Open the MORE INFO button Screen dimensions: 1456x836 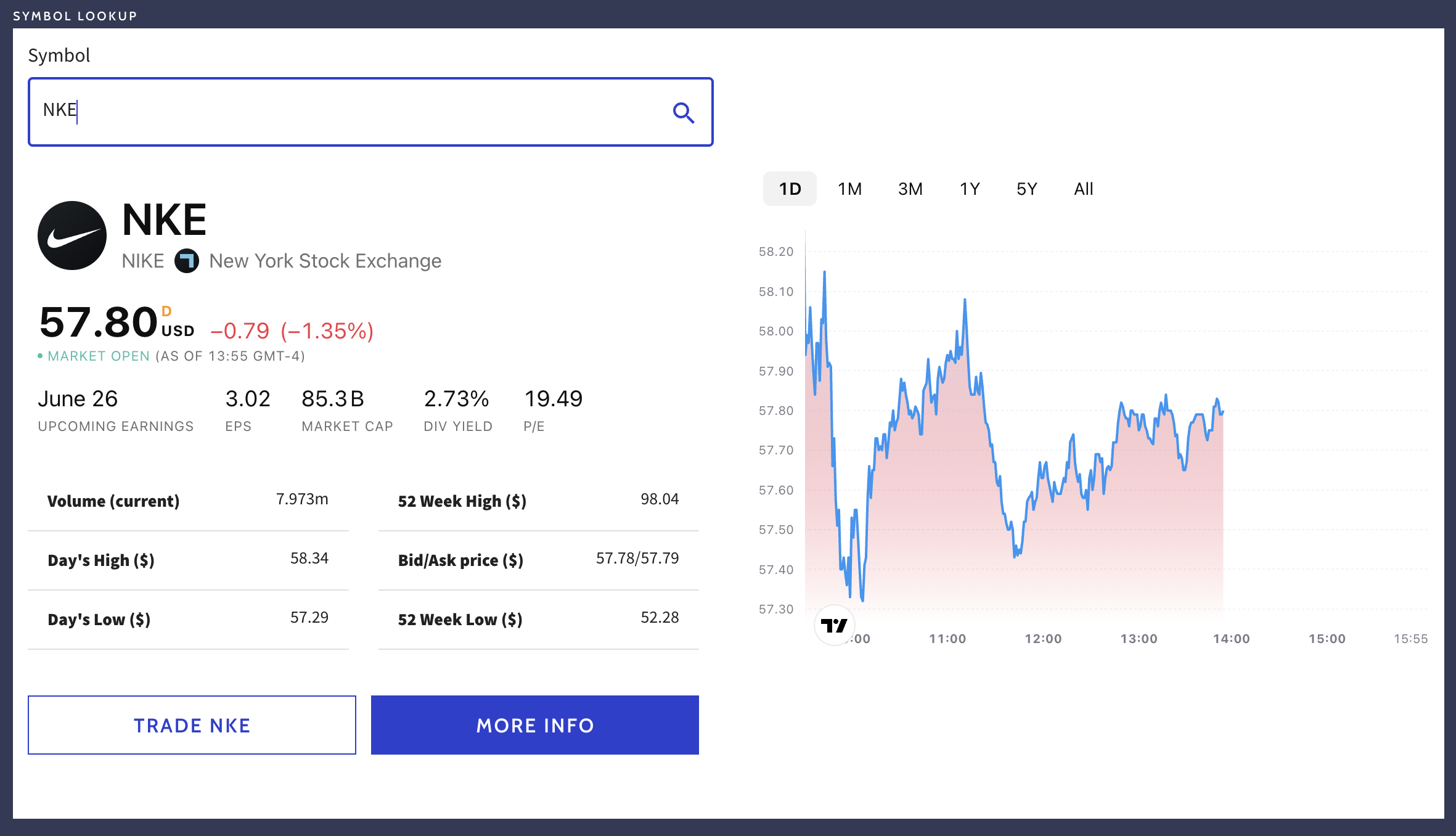[x=534, y=725]
